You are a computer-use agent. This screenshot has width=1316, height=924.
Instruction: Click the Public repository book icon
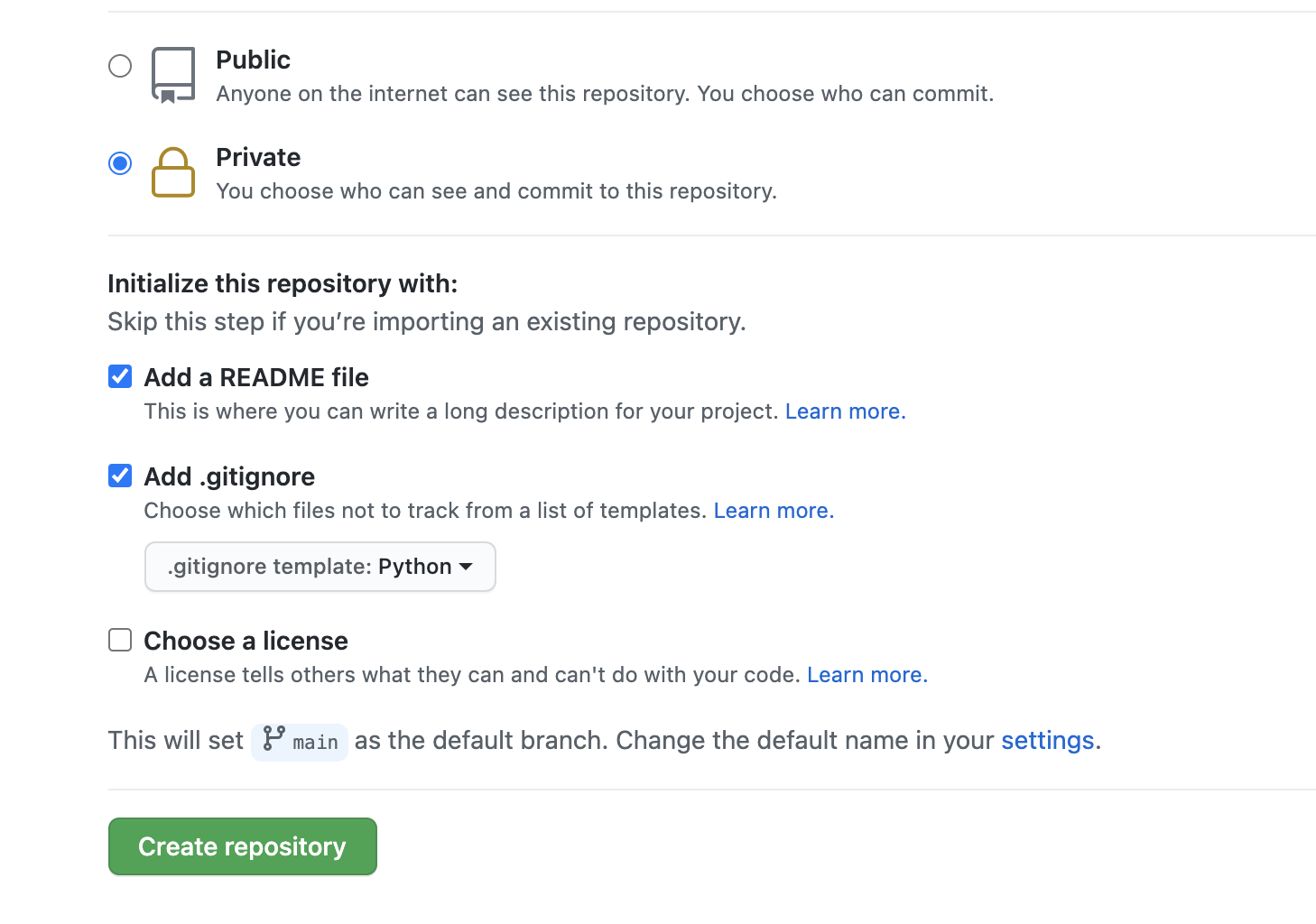[173, 75]
